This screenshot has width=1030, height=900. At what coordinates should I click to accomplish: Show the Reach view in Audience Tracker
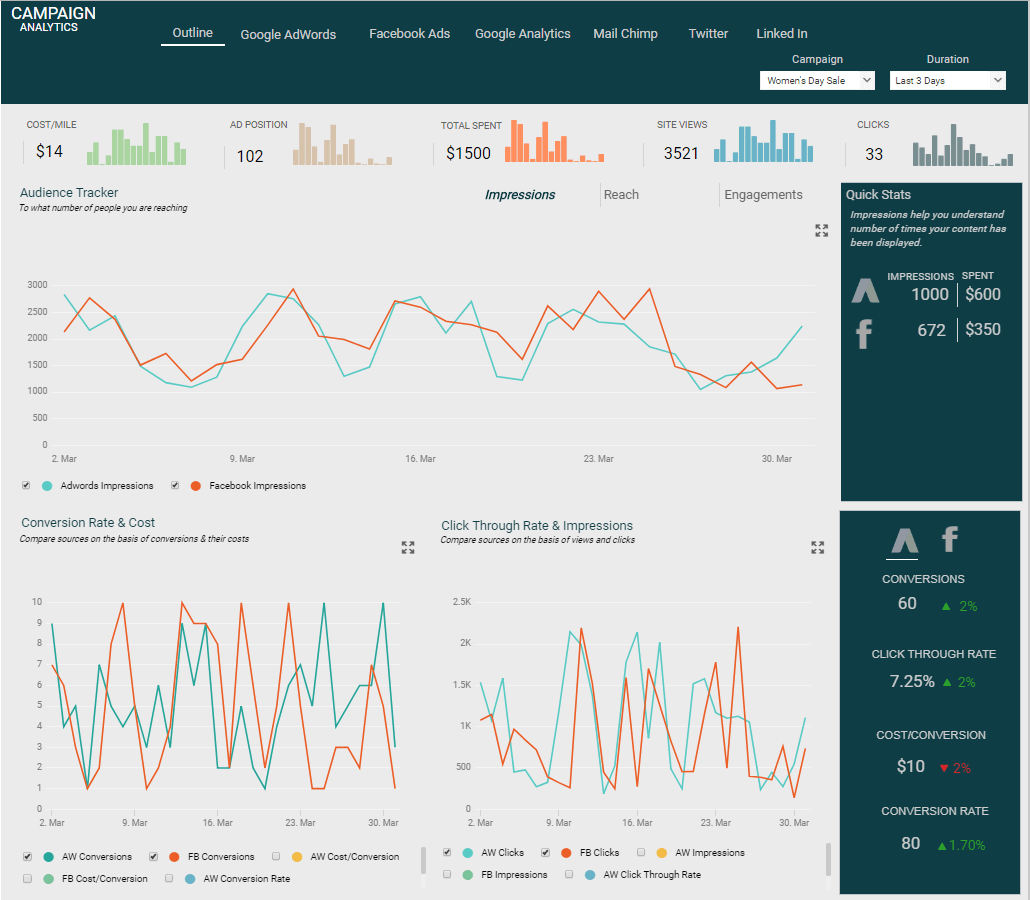coord(621,195)
